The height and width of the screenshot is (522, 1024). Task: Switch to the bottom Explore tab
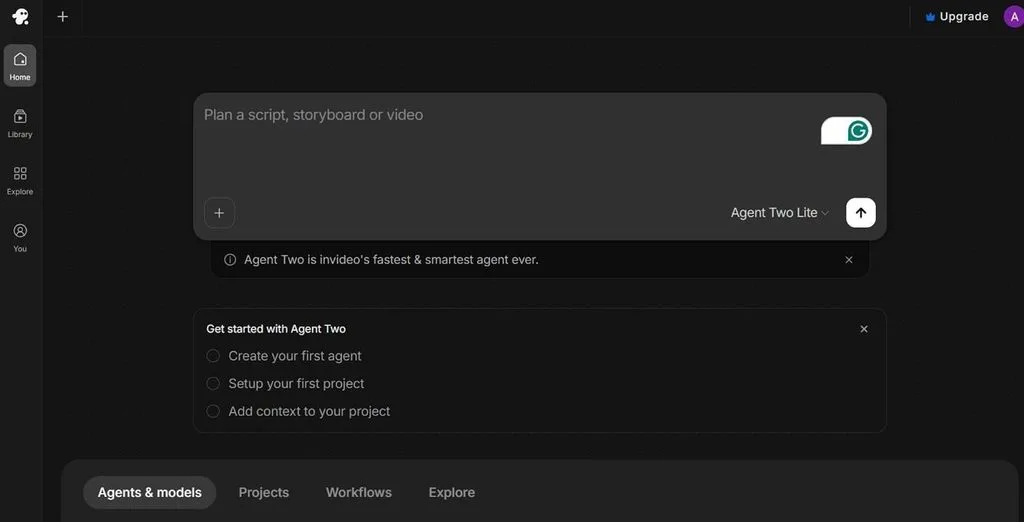tap(452, 493)
